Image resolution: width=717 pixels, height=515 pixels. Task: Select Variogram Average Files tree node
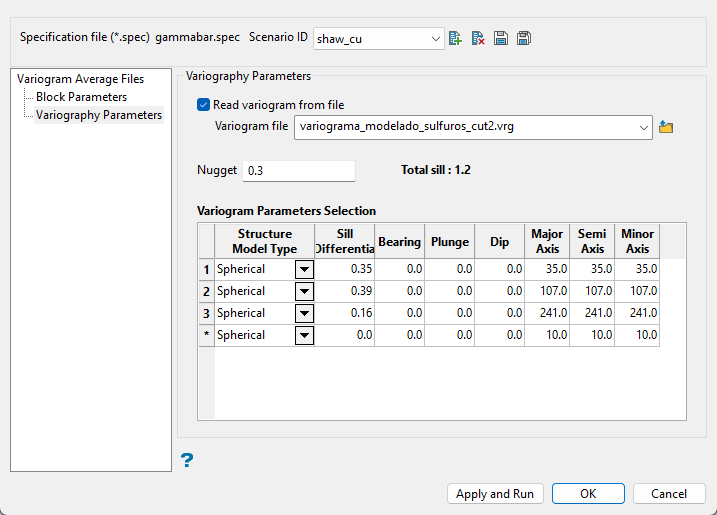coord(80,79)
